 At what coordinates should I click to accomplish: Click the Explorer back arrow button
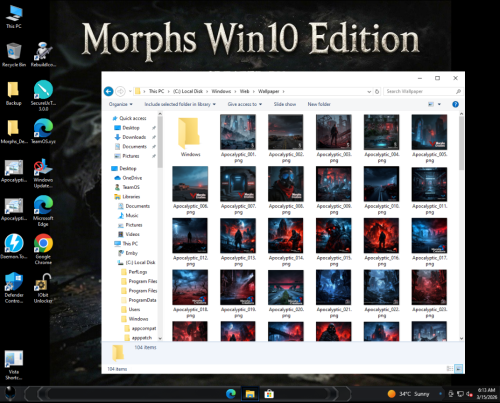109,91
